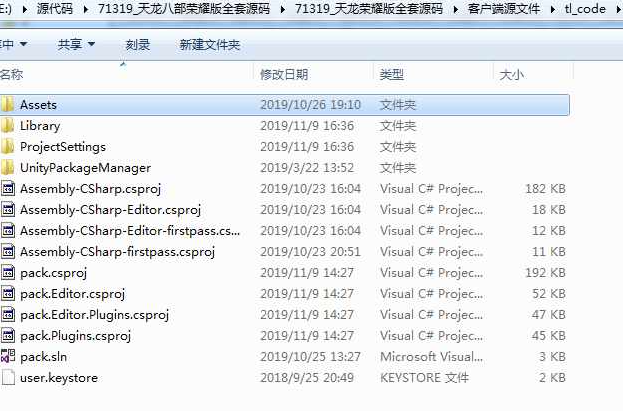Sort files by 类型 column header
The width and height of the screenshot is (623, 411).
point(392,75)
